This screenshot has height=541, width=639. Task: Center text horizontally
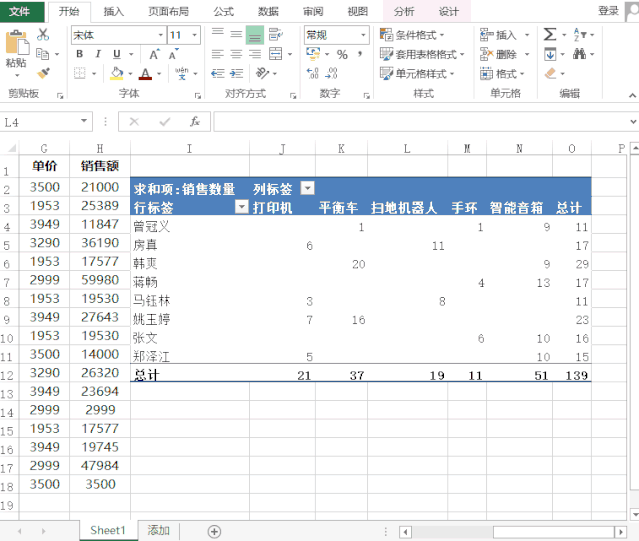(236, 54)
